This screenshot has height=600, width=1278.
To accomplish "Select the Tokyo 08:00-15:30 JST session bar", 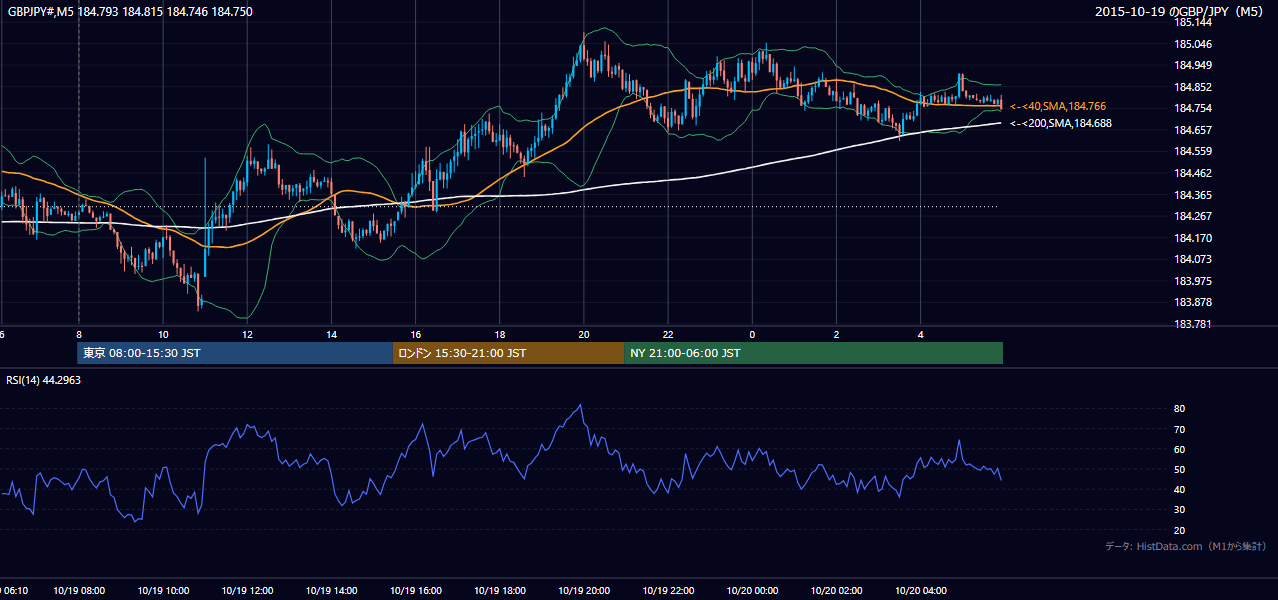I will tap(235, 353).
